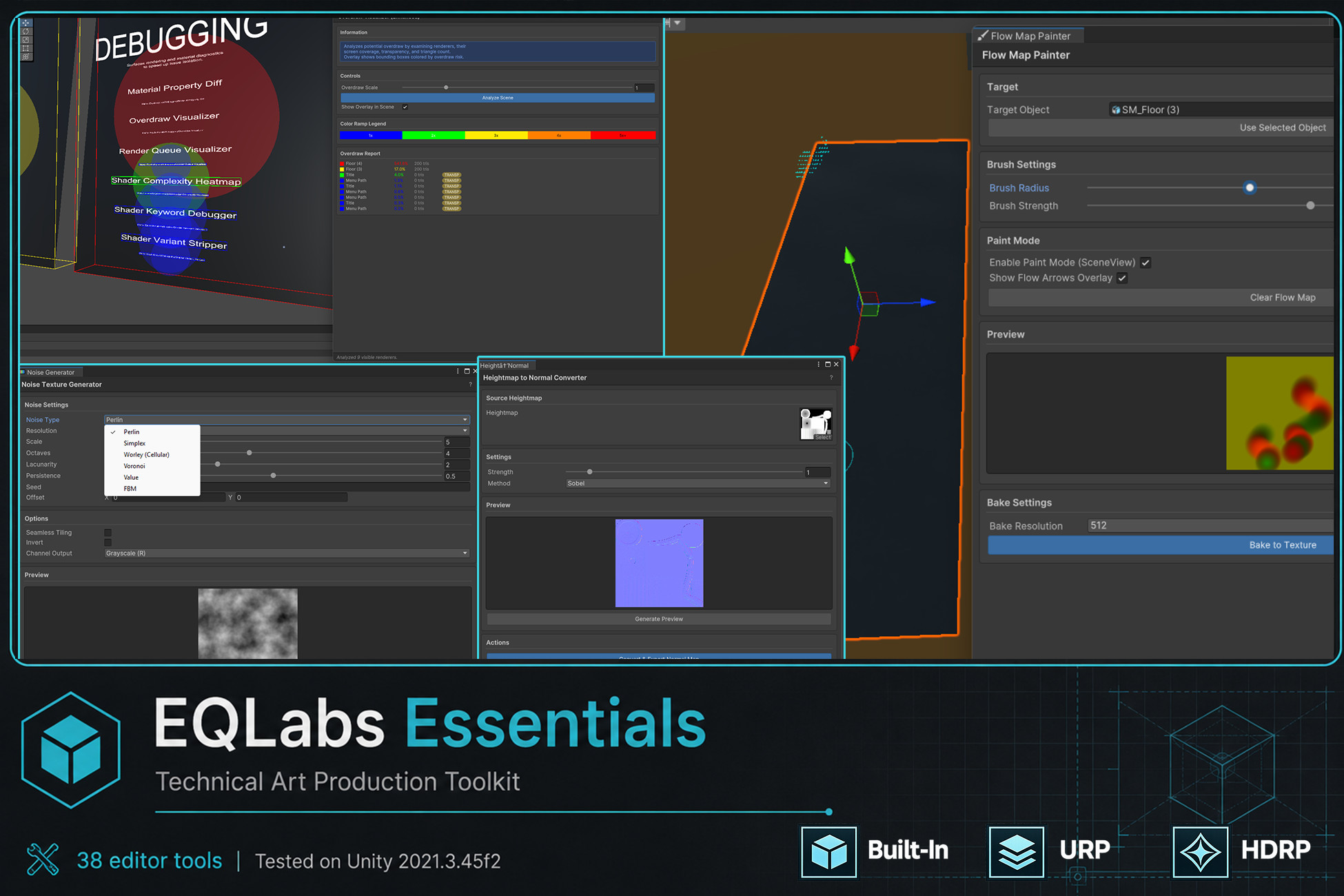Screen dimensions: 1344x896
Task: Click the normal map preview image
Action: pos(659,563)
